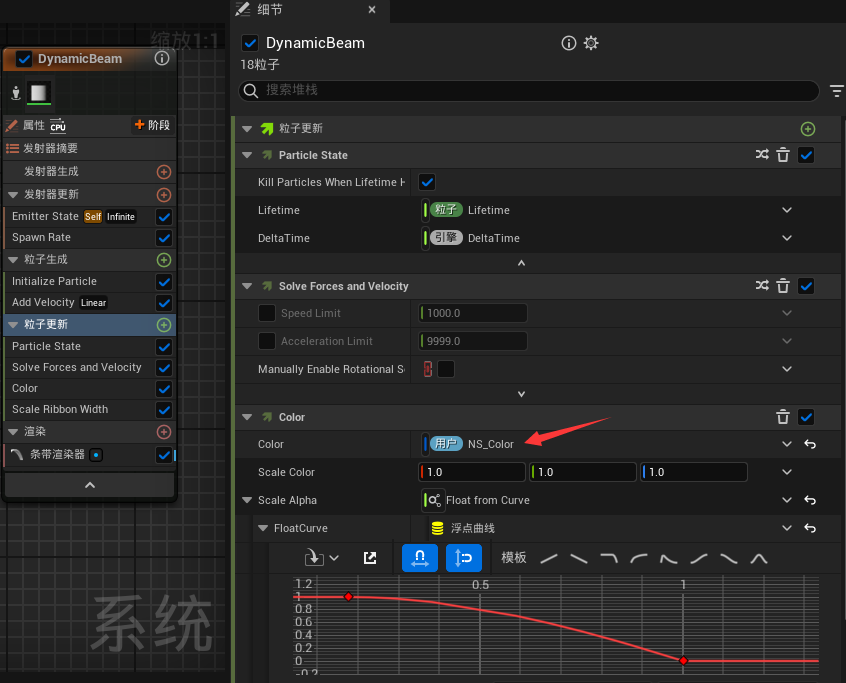
Task: Apply the last peak curve template
Action: (759, 558)
